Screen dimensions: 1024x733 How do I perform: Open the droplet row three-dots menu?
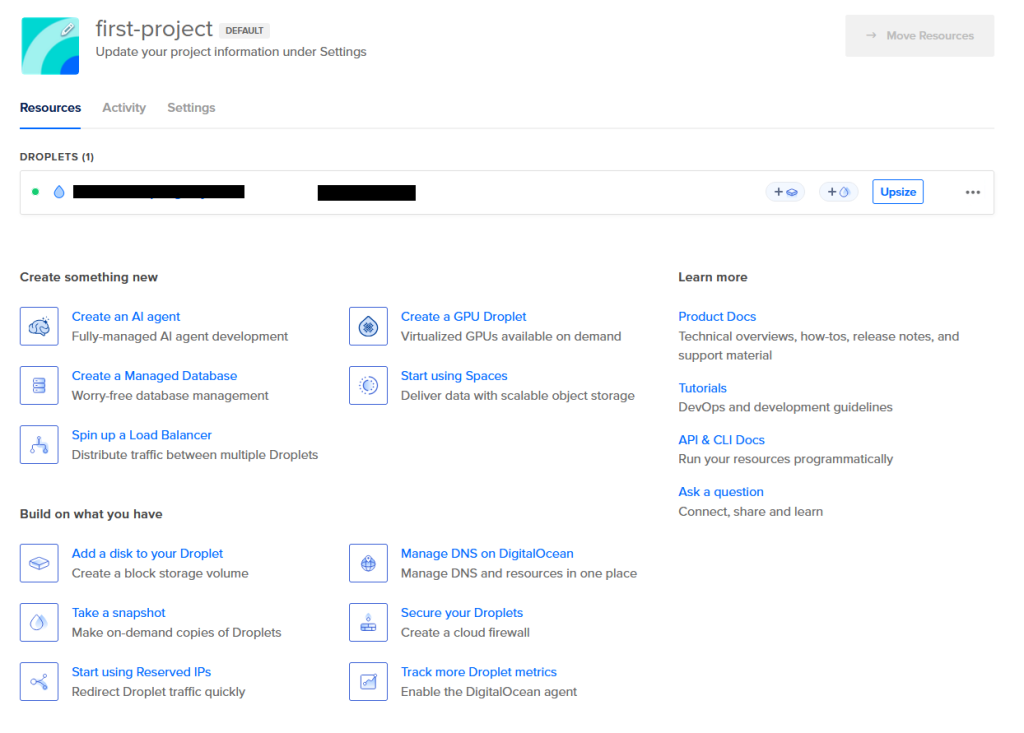972,192
